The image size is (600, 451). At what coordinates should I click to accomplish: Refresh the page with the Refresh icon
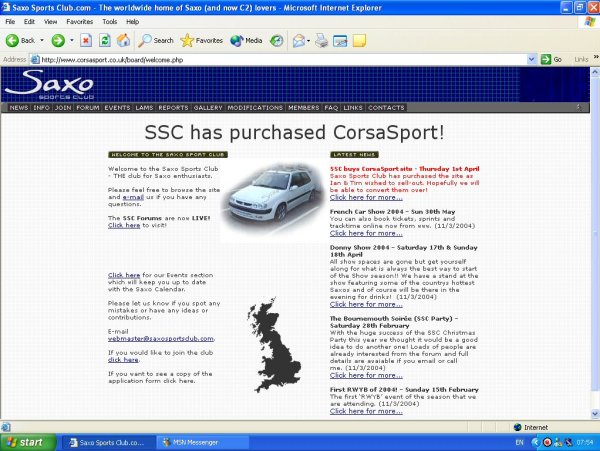click(x=104, y=40)
